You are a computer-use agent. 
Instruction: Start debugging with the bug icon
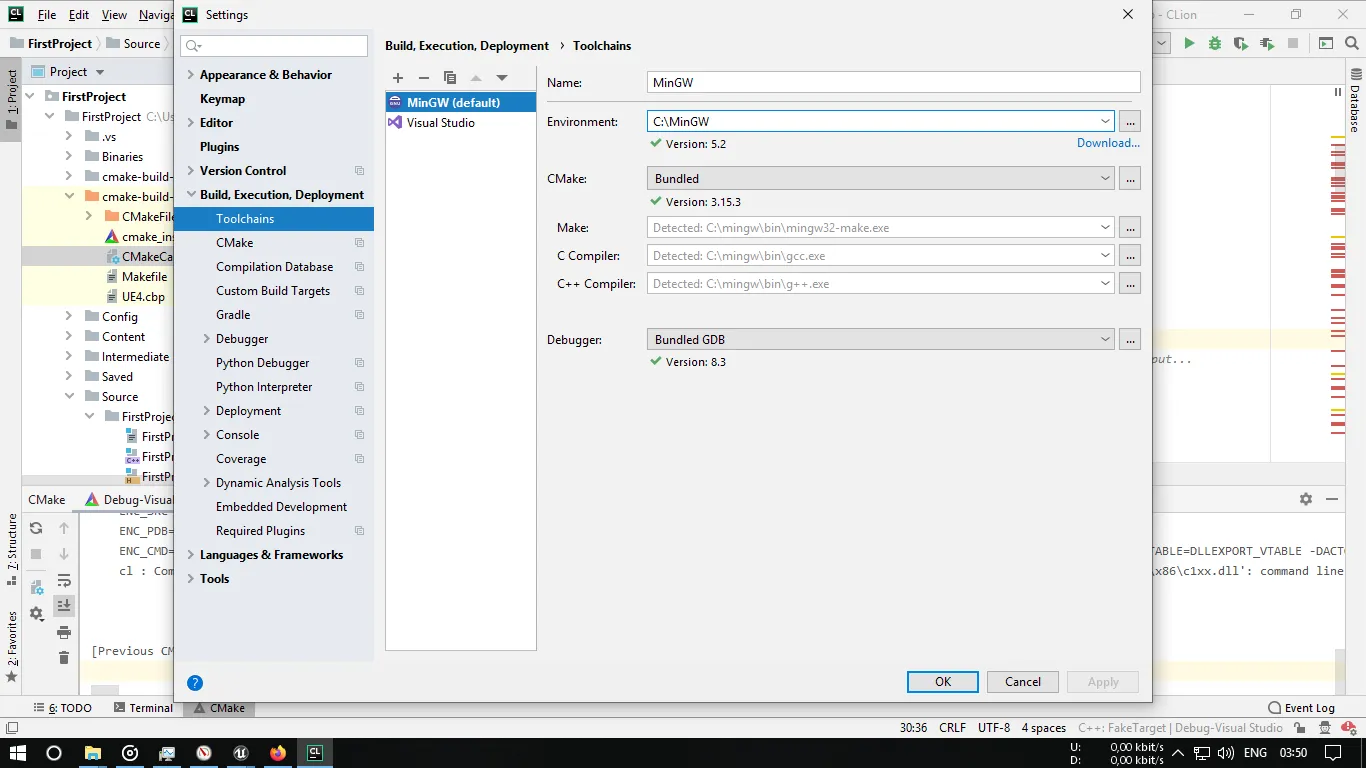(x=1215, y=44)
